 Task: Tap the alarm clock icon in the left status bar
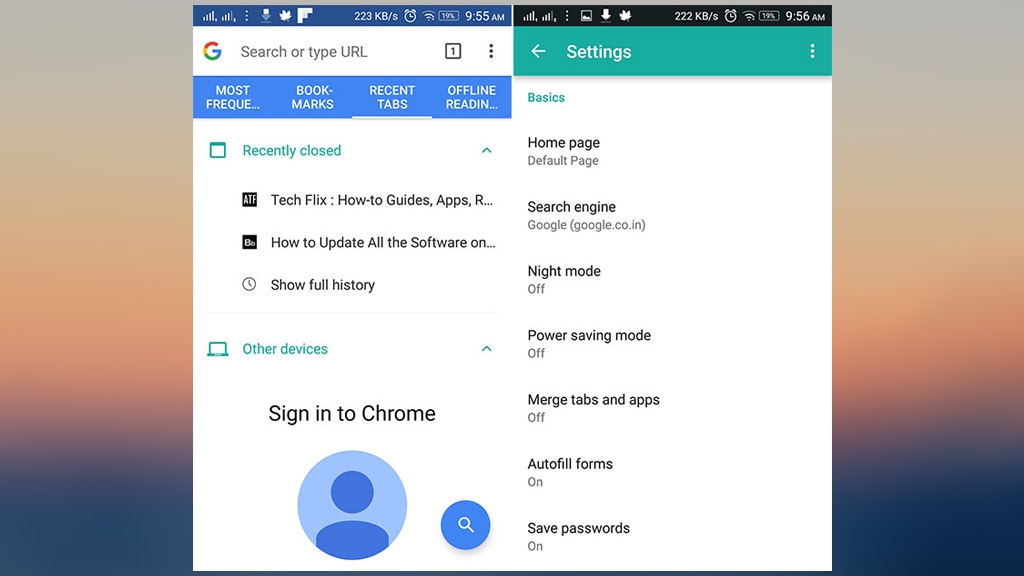coord(410,16)
